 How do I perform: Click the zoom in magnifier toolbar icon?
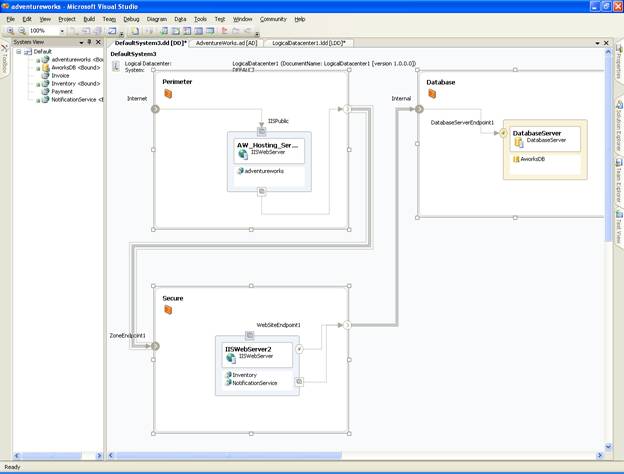point(11,31)
